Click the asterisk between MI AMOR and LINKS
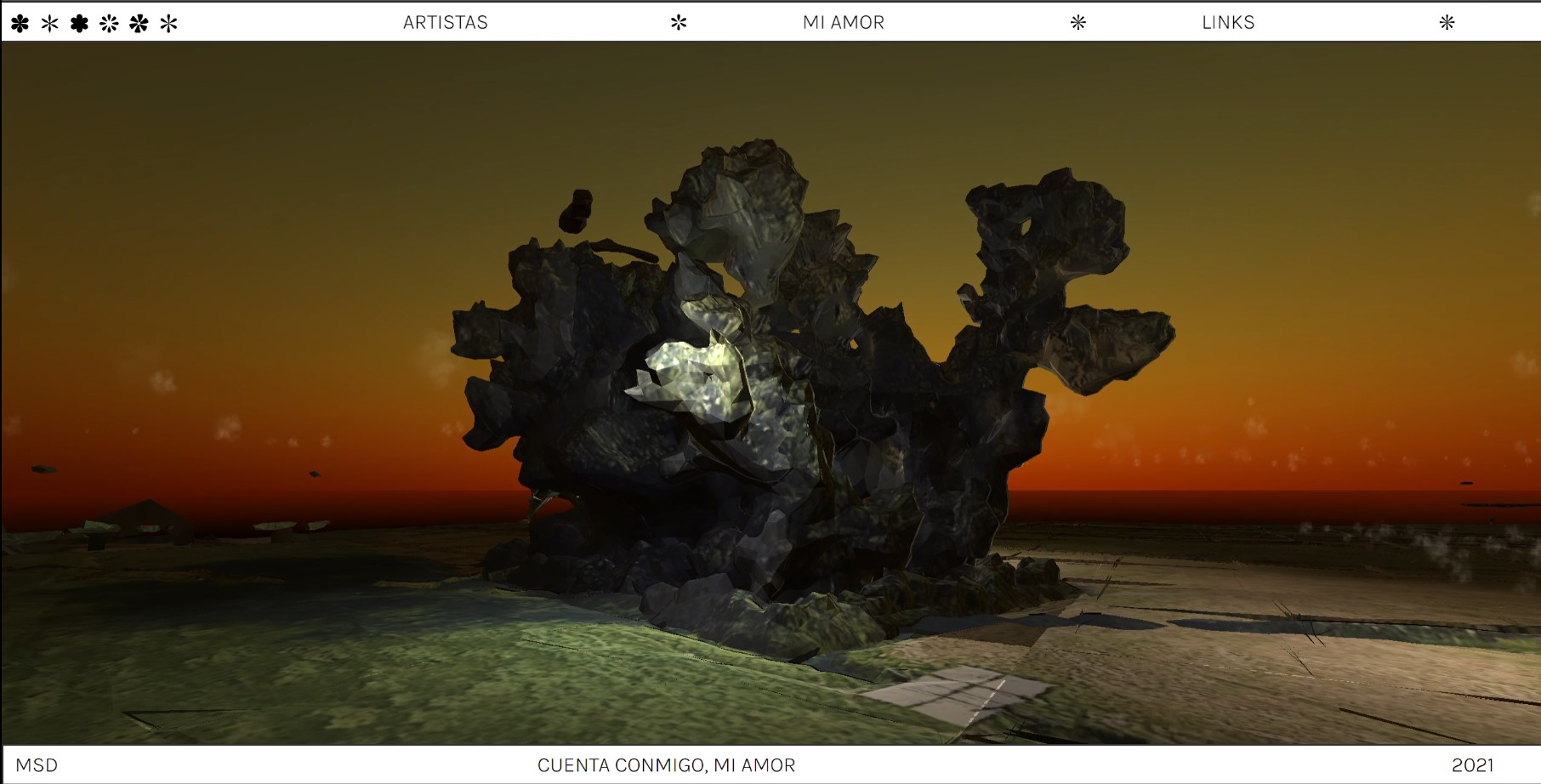 [x=1078, y=23]
